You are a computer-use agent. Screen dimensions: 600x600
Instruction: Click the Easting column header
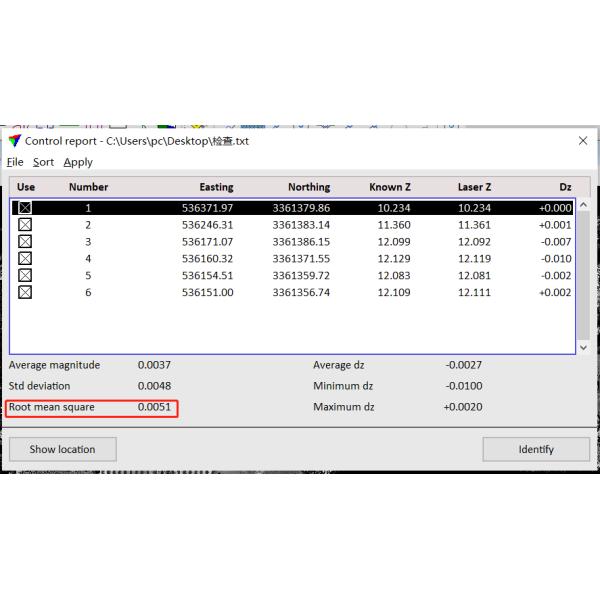pos(216,187)
